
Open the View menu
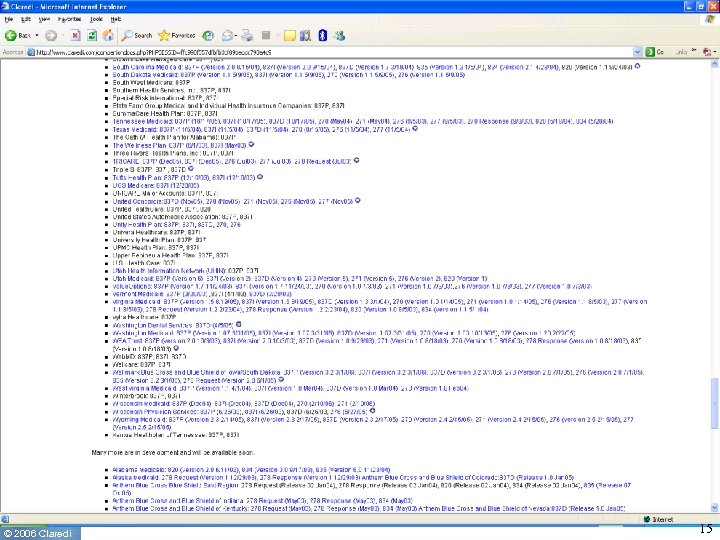pos(44,19)
